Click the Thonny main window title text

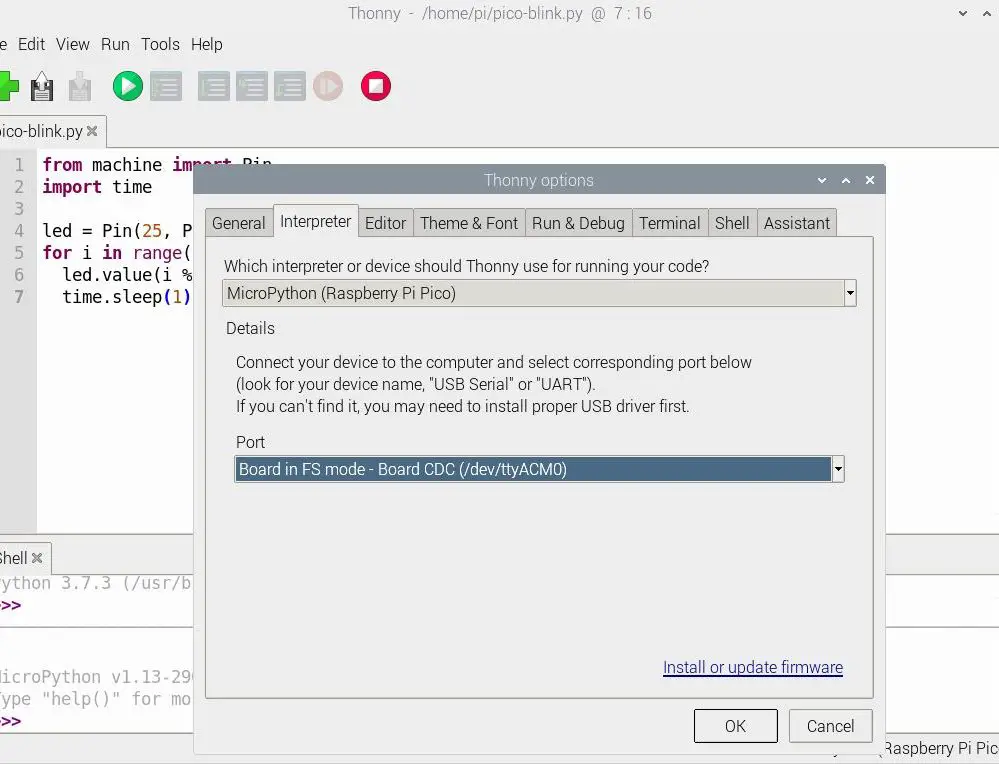coord(500,13)
